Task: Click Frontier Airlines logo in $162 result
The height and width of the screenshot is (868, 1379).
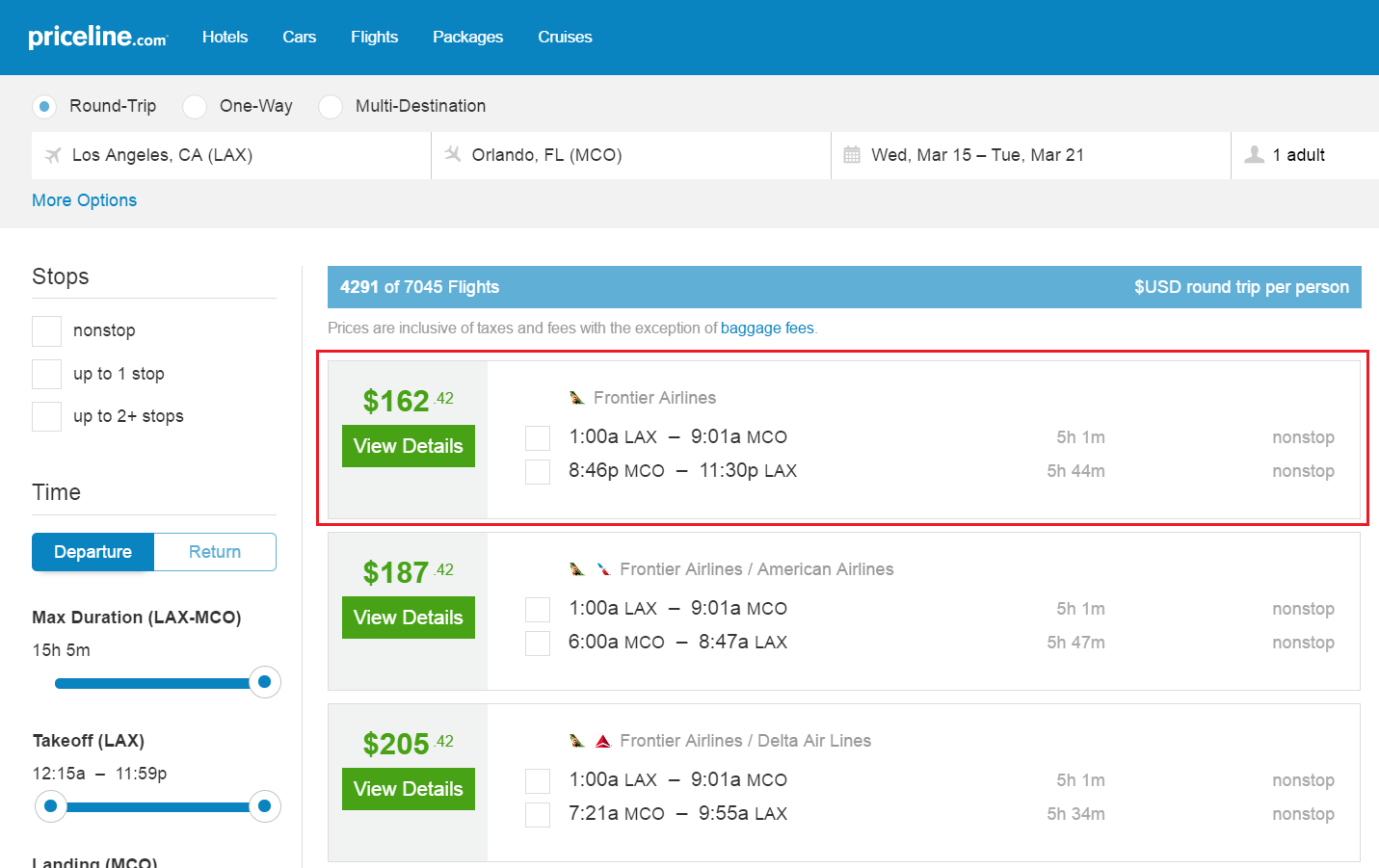Action: point(577,398)
